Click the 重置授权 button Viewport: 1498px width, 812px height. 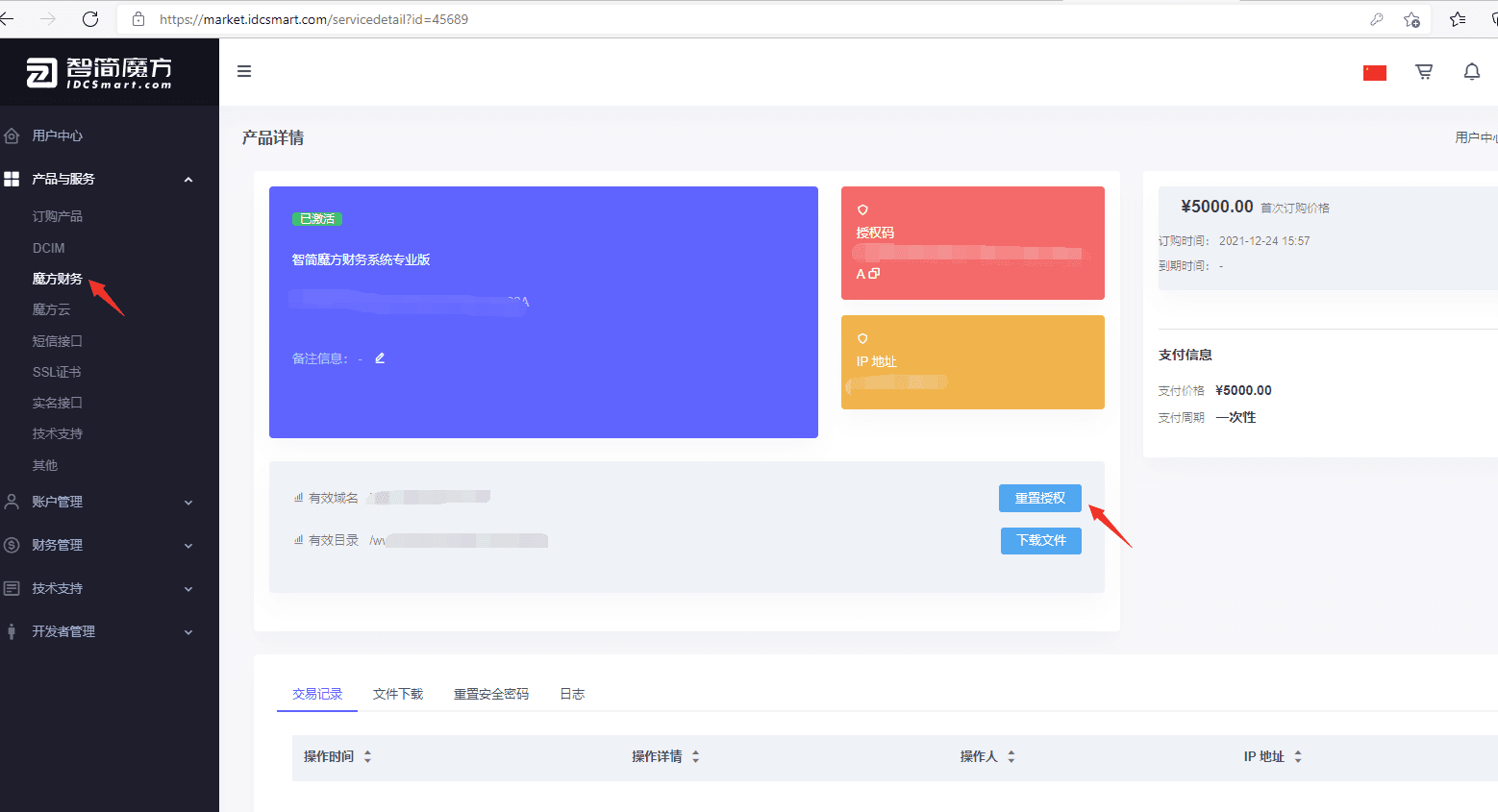tap(1040, 498)
